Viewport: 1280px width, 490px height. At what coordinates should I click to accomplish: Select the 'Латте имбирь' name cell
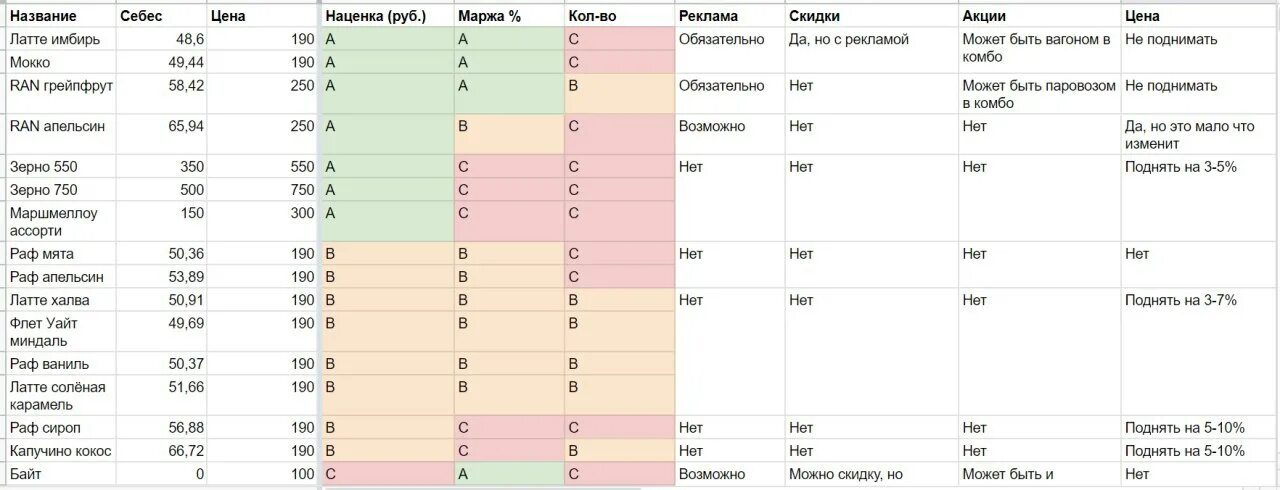coord(59,40)
